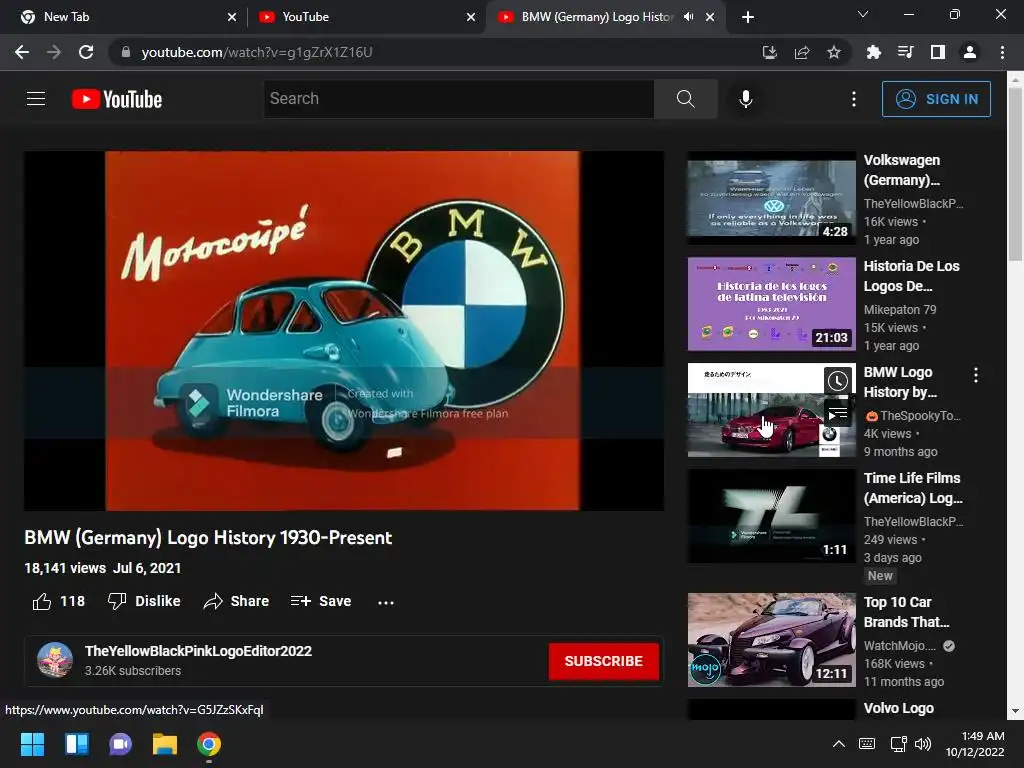Click the search magnifier button
The height and width of the screenshot is (768, 1024).
coord(685,99)
